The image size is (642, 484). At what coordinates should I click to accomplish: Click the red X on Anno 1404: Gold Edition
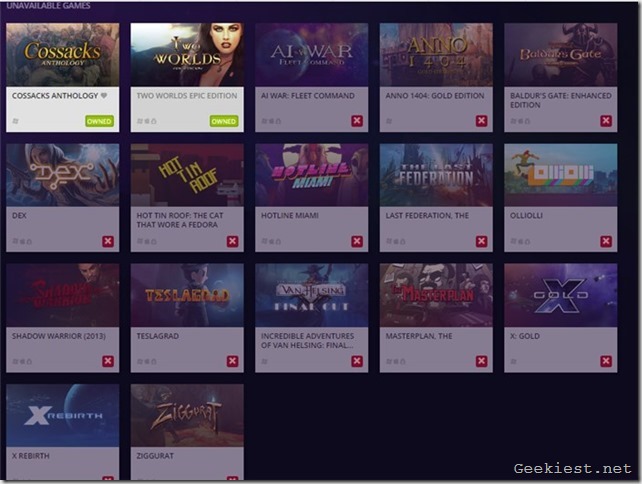point(481,121)
